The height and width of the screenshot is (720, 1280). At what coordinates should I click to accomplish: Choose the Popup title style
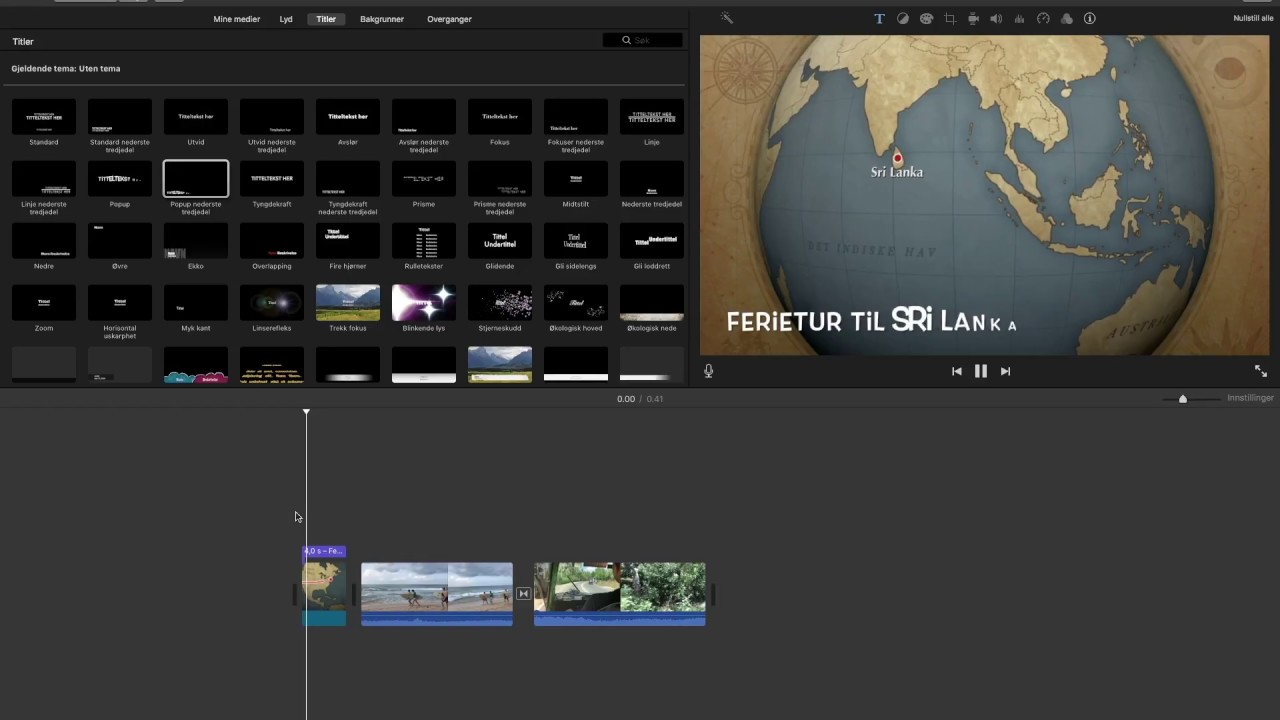tap(120, 179)
